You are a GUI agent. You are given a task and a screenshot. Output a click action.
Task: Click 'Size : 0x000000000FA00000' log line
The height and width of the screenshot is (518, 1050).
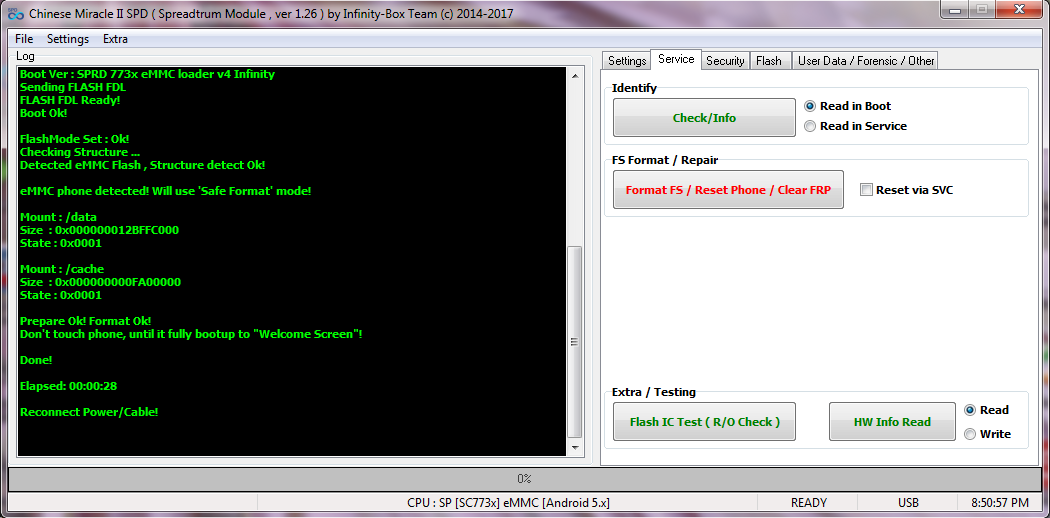click(100, 282)
